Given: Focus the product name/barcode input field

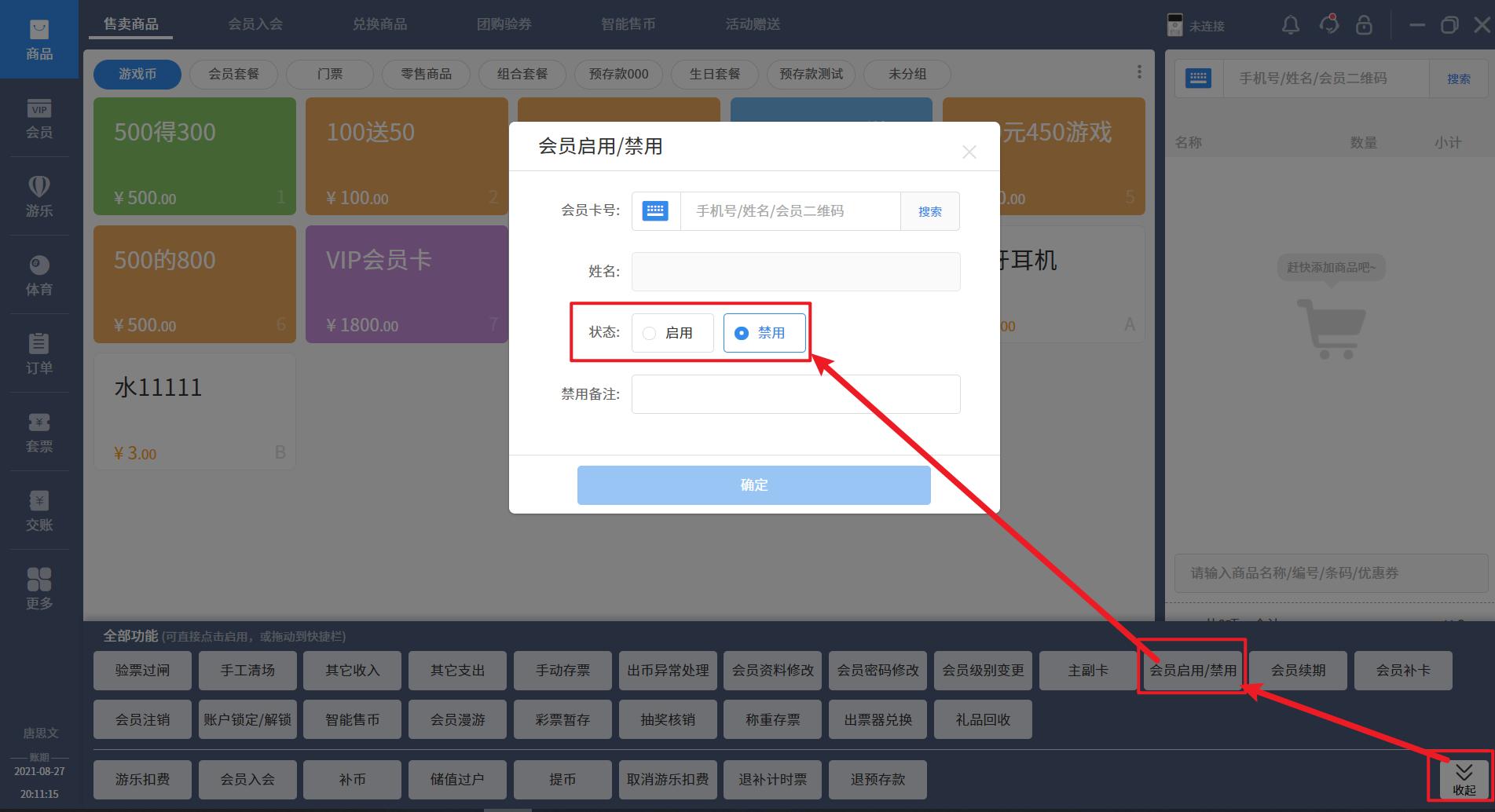Looking at the screenshot, I should pos(1331,573).
